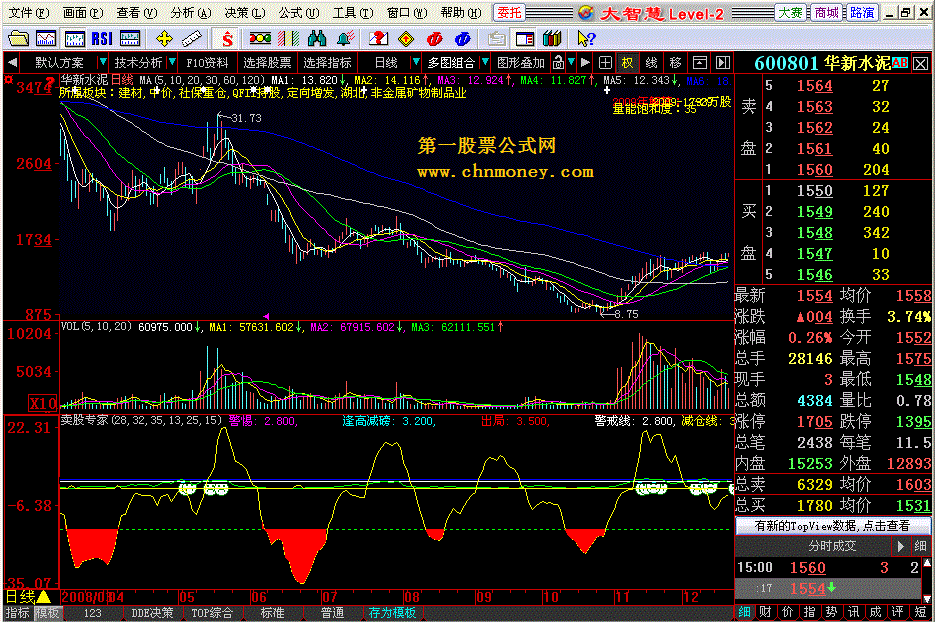Click the 08 month marker on timeline

[412, 597]
